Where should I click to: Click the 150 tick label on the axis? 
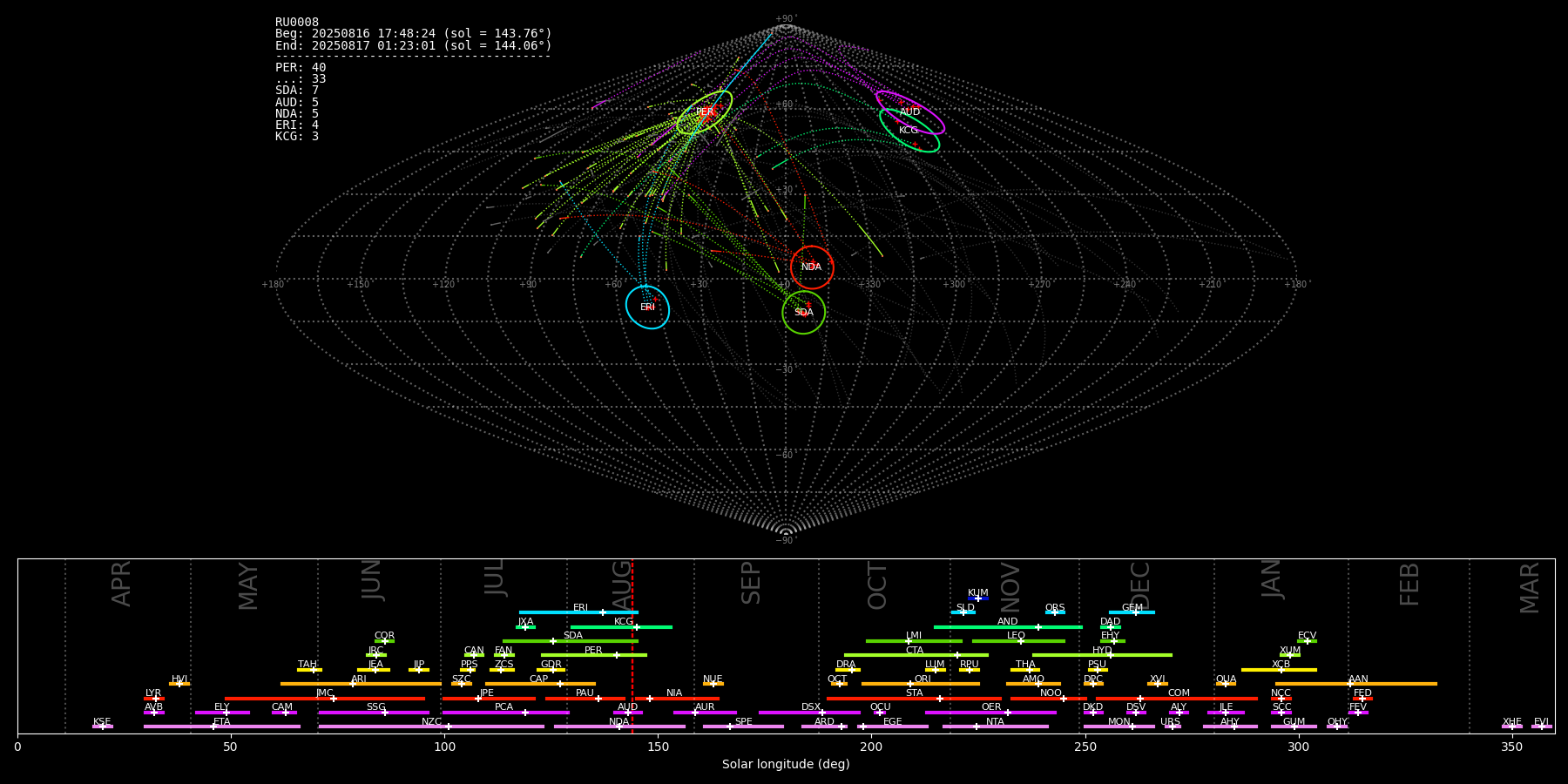658,747
